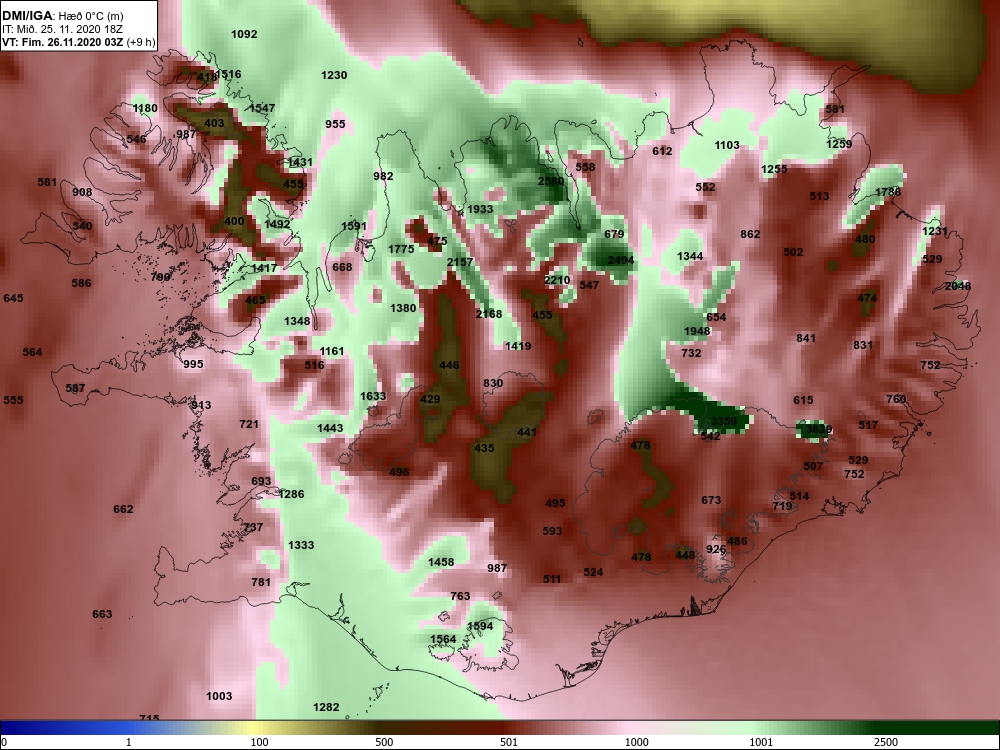Click the map value 830
This screenshot has height=750, width=1000.
(x=493, y=383)
